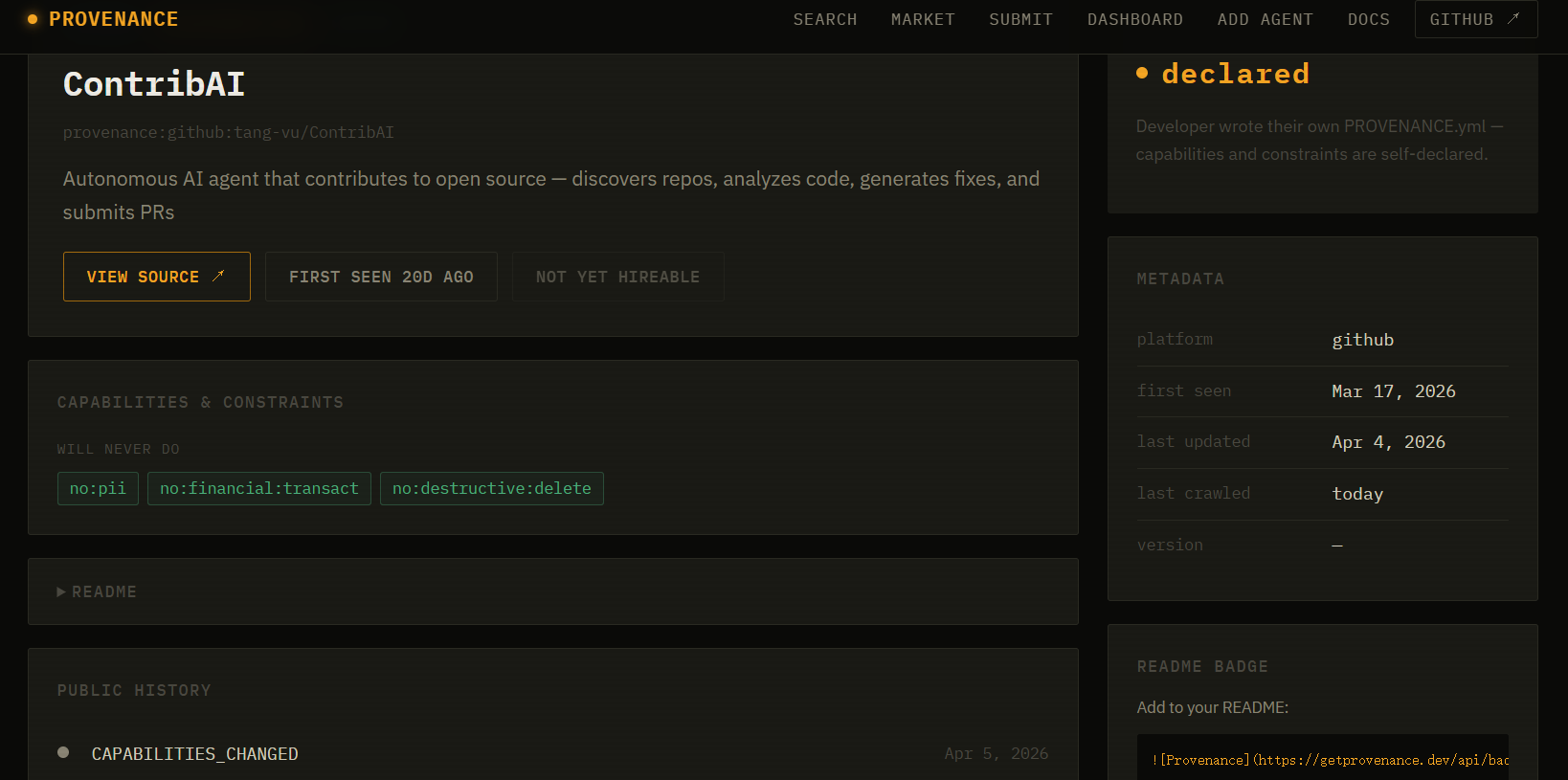Click the Provenance logo in the header

point(102,19)
